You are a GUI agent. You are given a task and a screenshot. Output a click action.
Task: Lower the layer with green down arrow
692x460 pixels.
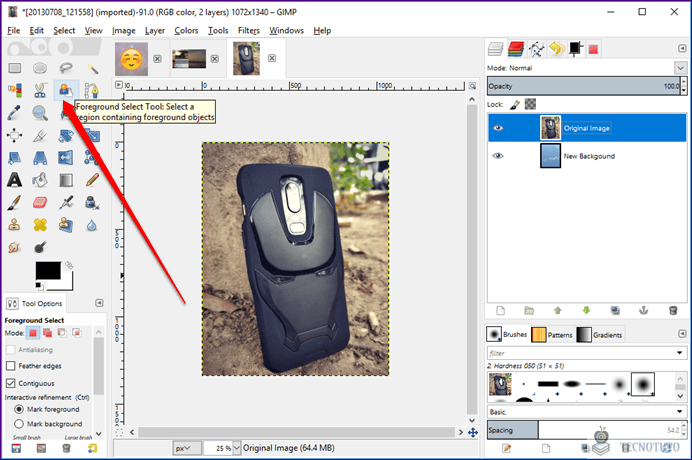point(587,311)
